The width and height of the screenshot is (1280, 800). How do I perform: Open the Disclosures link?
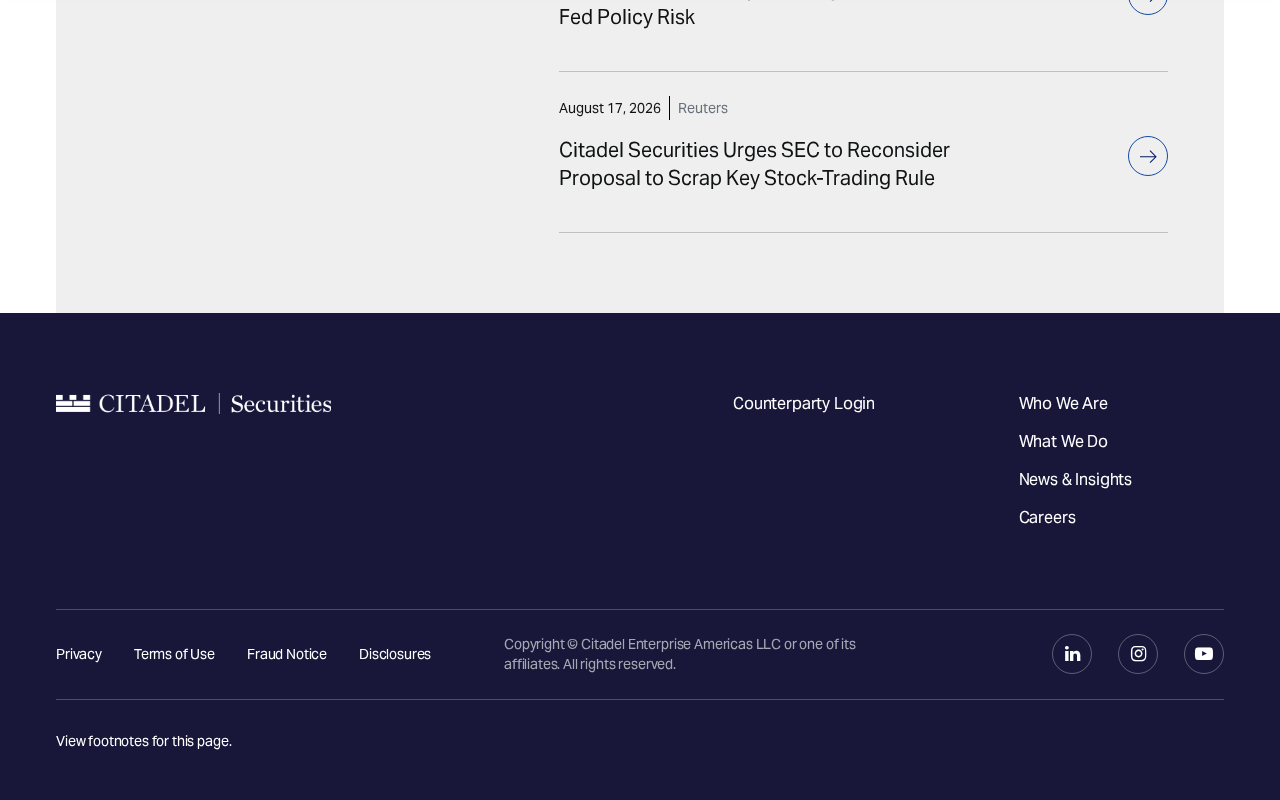(x=395, y=654)
